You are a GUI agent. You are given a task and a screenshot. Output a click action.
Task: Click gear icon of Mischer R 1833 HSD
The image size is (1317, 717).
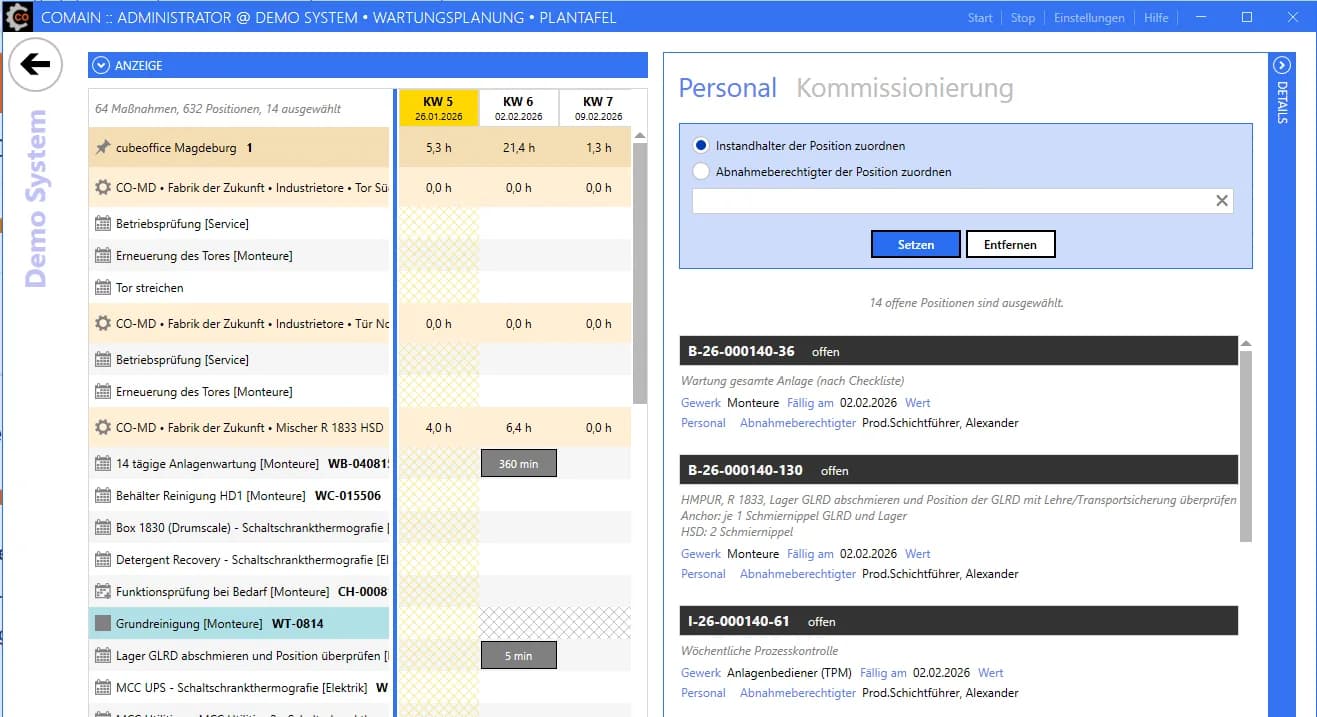click(102, 428)
